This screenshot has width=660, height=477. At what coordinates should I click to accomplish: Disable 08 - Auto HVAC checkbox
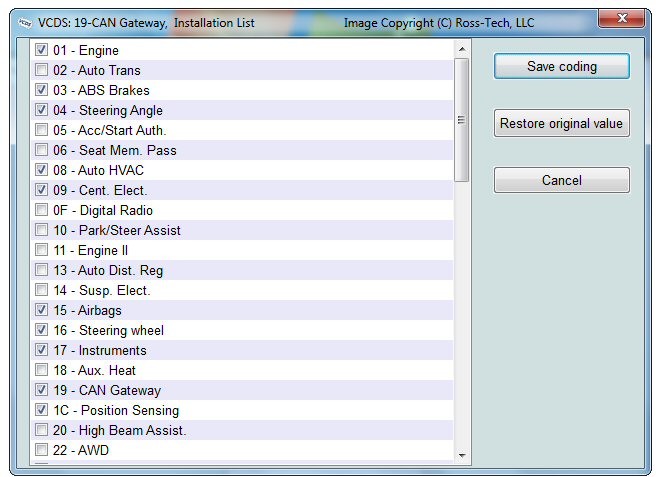point(41,170)
